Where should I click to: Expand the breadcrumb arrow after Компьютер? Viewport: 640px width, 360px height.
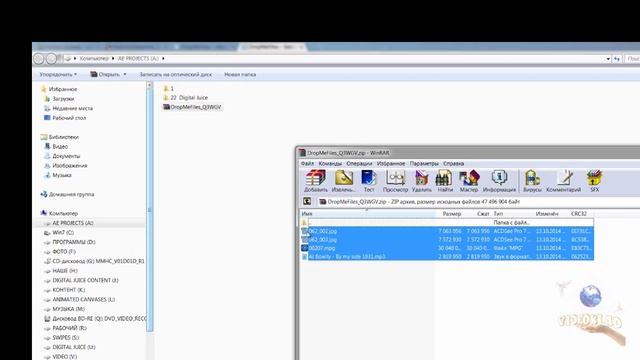point(113,59)
